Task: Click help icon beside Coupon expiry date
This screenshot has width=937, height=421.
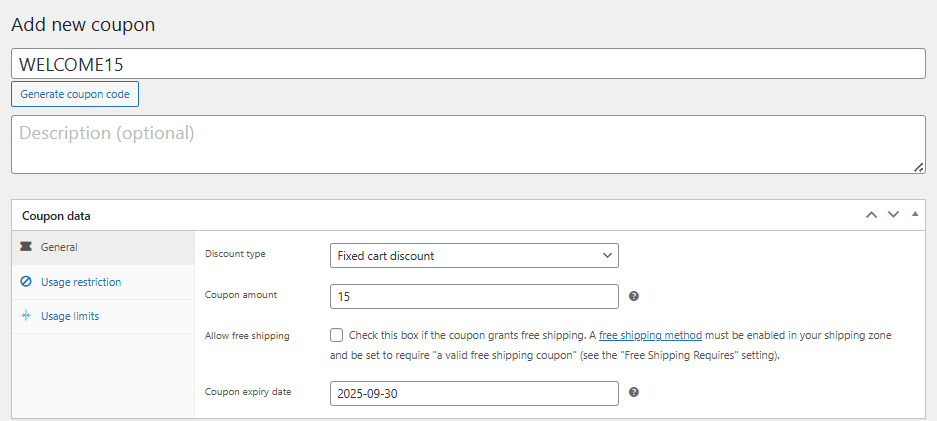Action: 634,392
